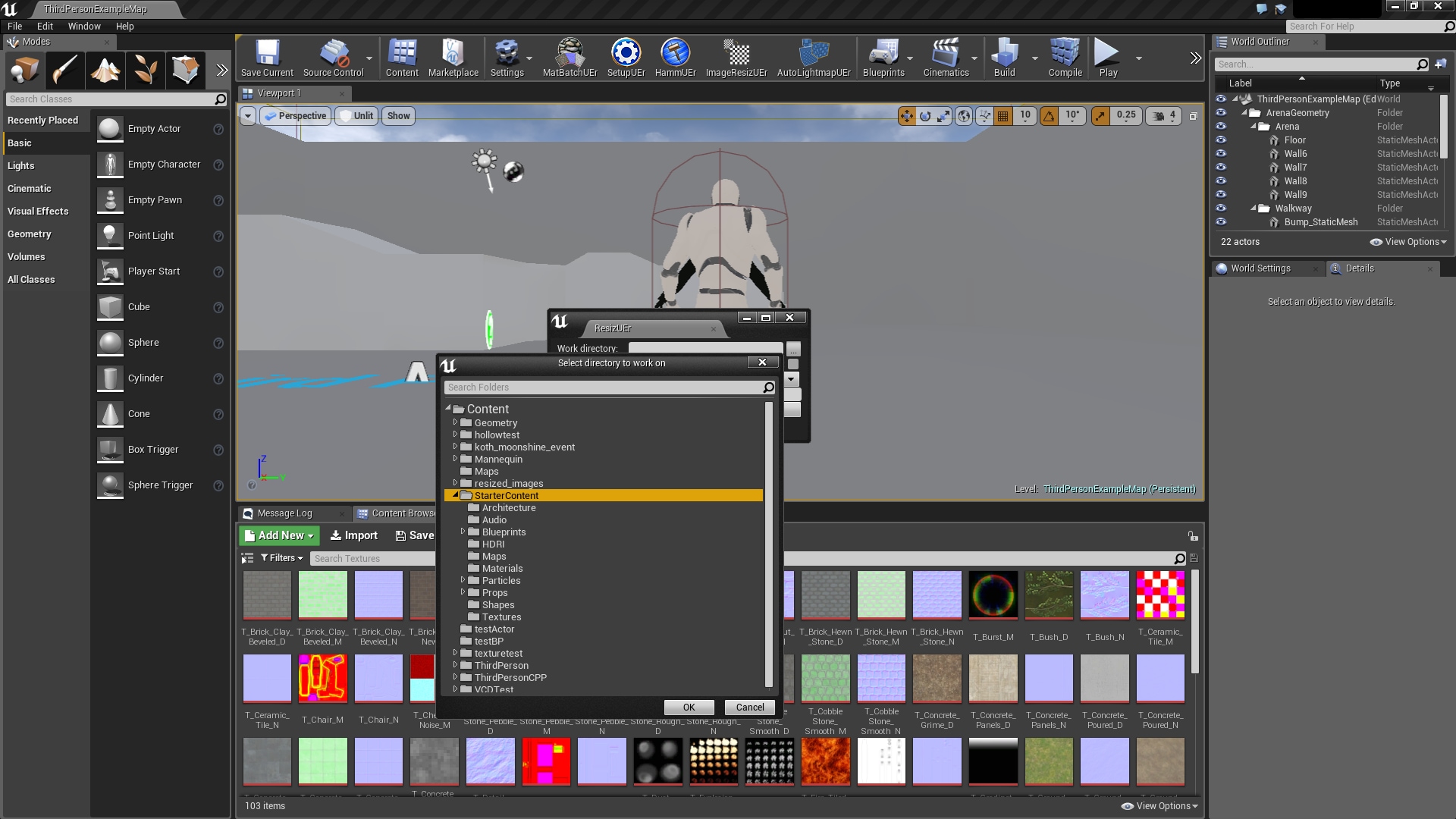The width and height of the screenshot is (1456, 819).
Task: Open the MatBatchUEr plugin tool
Action: click(570, 57)
